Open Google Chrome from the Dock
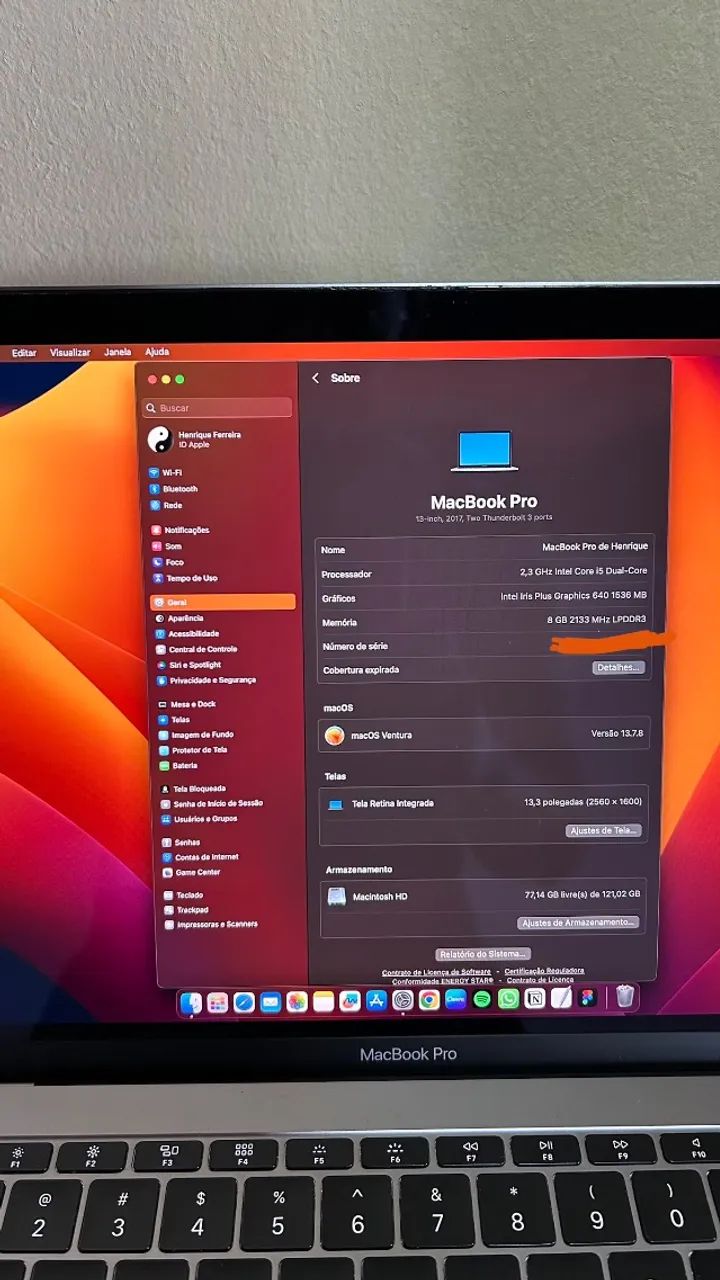The image size is (720, 1280). tap(429, 1000)
